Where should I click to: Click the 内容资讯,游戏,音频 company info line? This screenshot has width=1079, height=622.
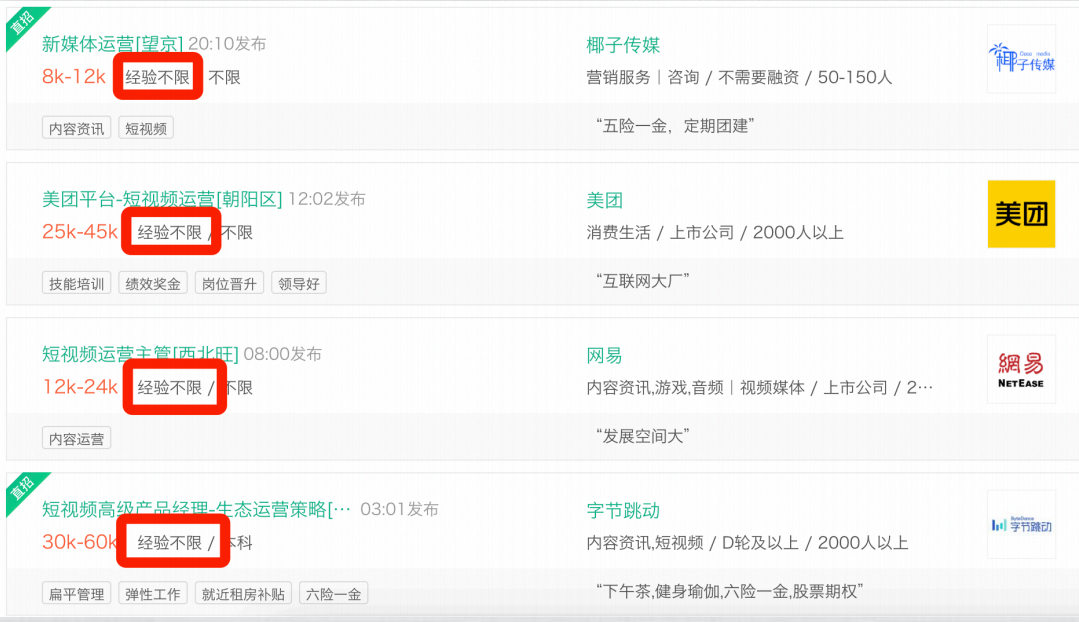click(x=760, y=387)
